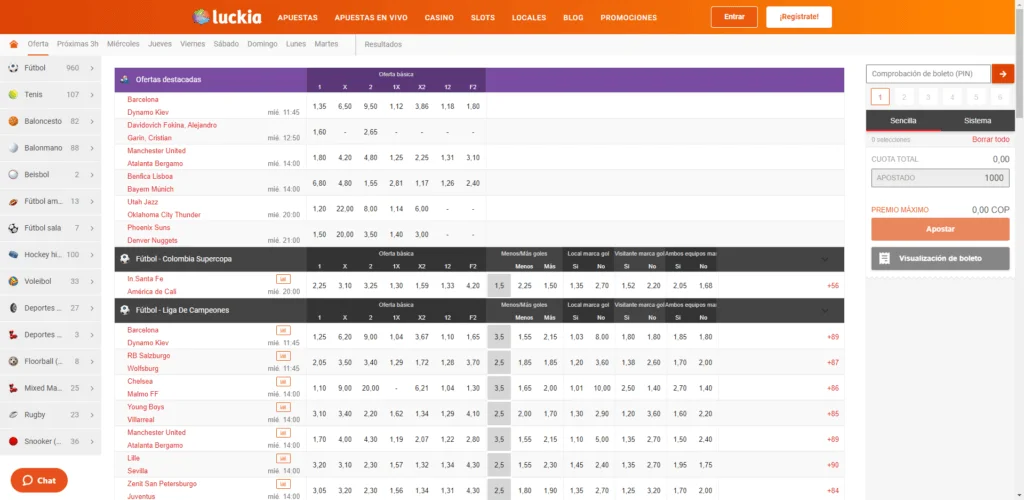Click the home icon in navigation bar
1024x500 pixels.
click(14, 44)
